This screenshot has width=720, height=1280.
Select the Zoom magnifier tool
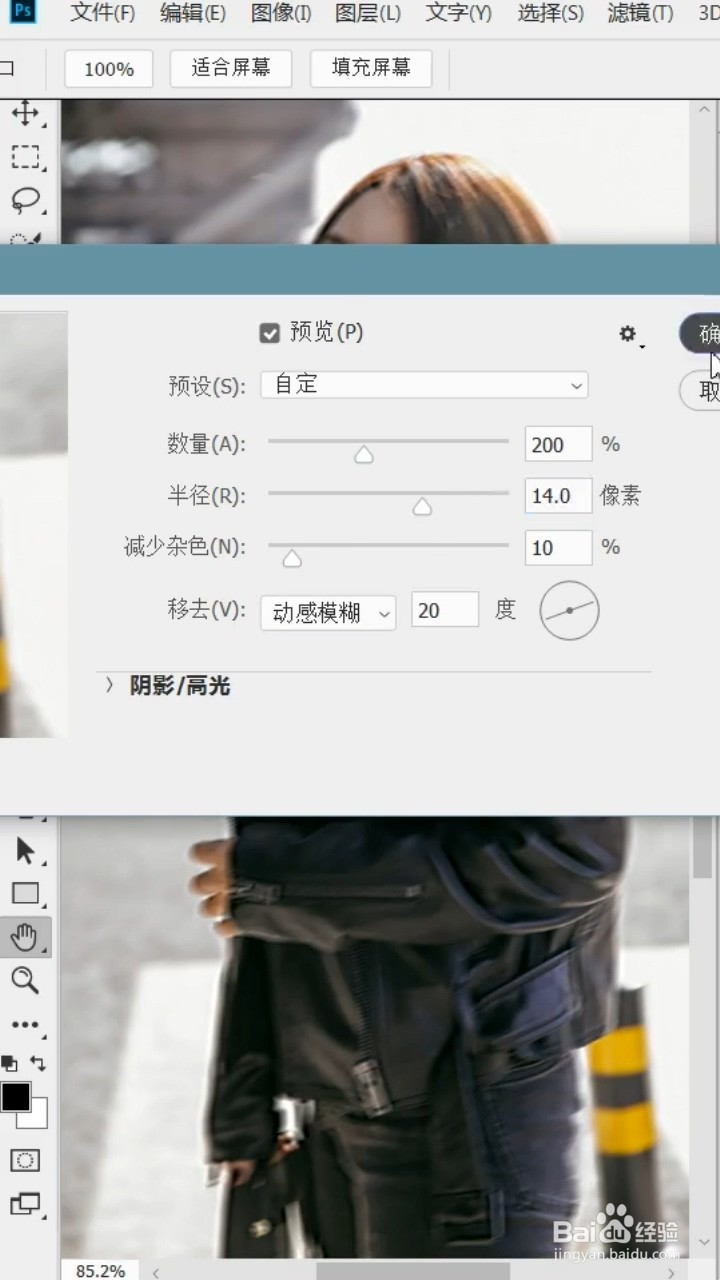coord(25,980)
